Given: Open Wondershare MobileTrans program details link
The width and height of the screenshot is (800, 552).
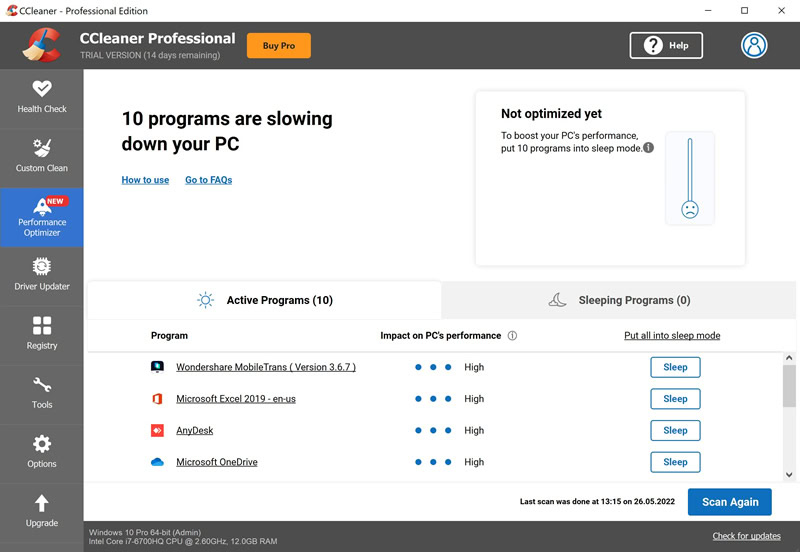Looking at the screenshot, I should [266, 367].
